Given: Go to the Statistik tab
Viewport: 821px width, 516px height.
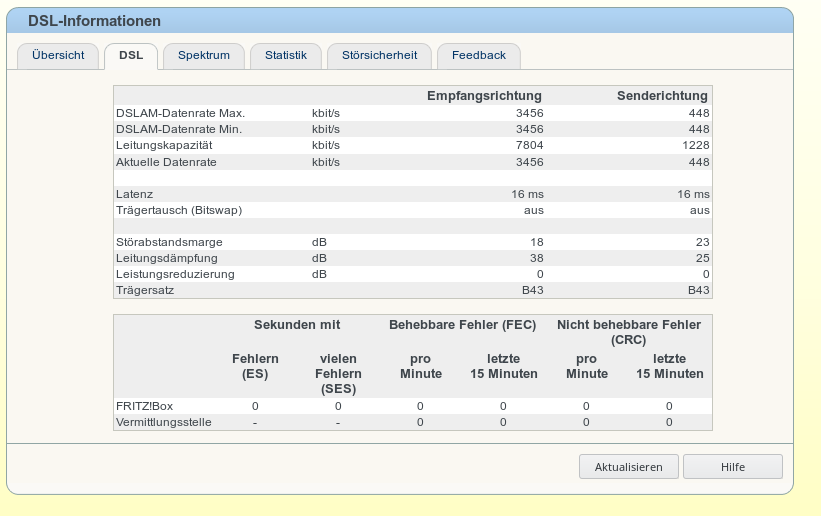Looking at the screenshot, I should click(x=285, y=56).
